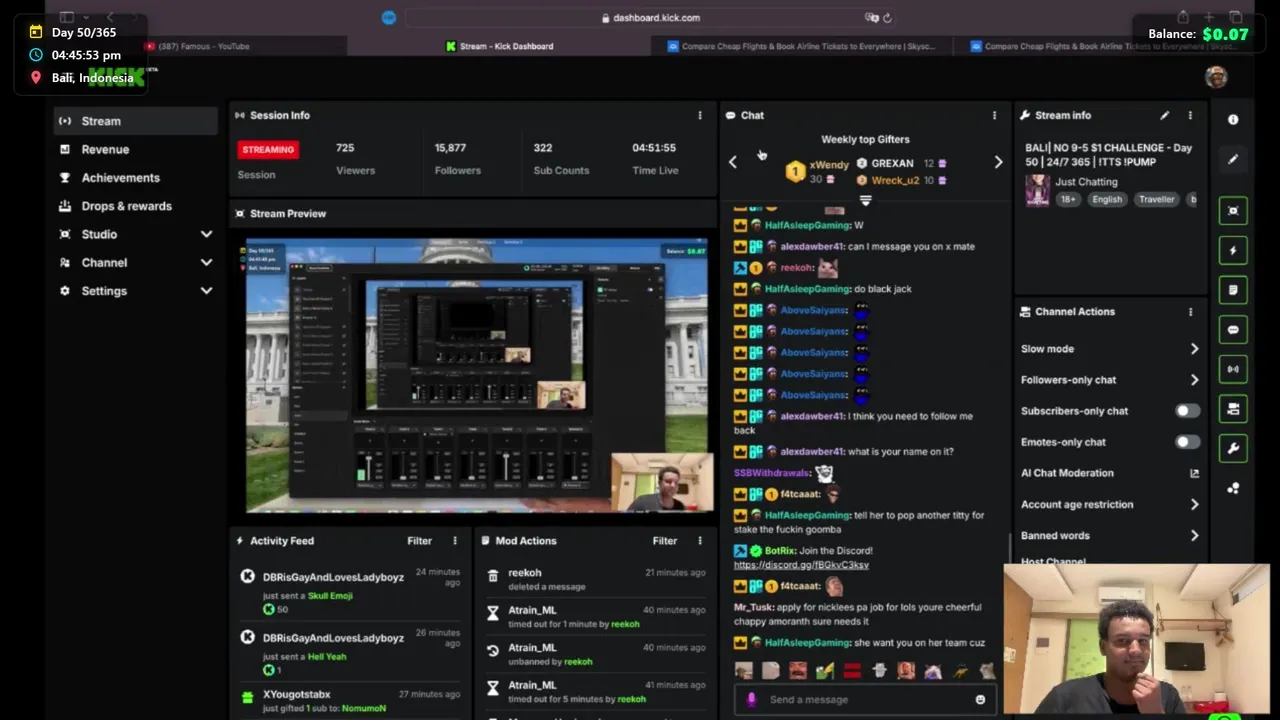Click the pencil icon in right rail
Image resolution: width=1280 pixels, height=720 pixels.
tap(1233, 159)
